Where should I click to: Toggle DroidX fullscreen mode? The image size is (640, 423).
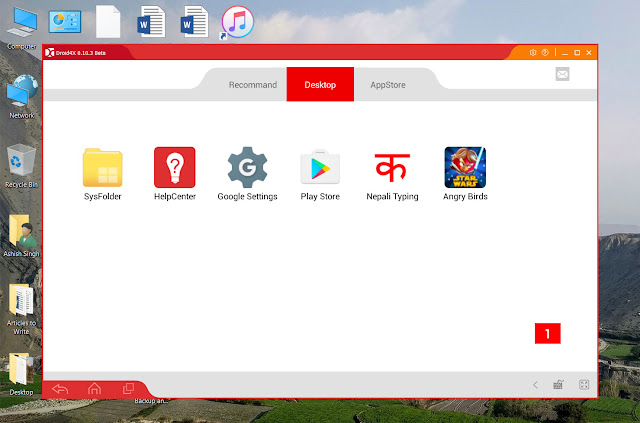point(584,385)
